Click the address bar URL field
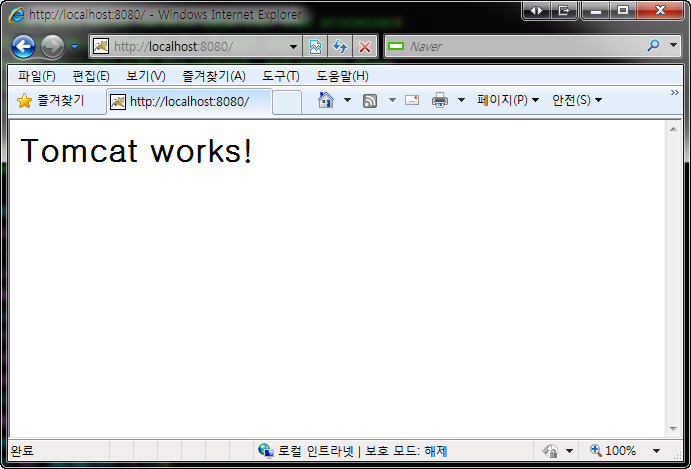This screenshot has height=469, width=691. click(195, 46)
